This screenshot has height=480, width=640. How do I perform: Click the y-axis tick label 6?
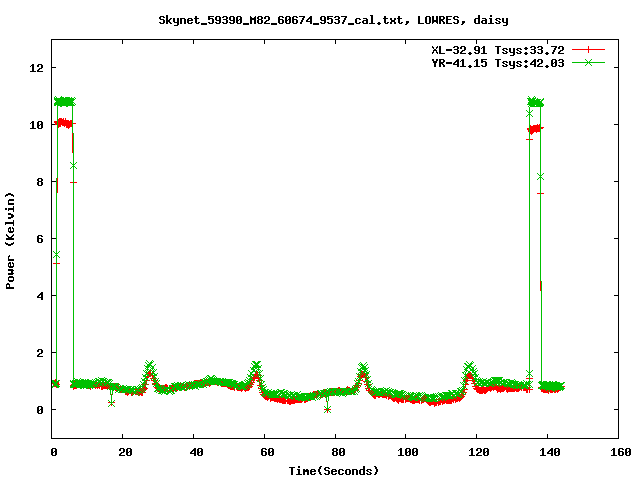40,239
